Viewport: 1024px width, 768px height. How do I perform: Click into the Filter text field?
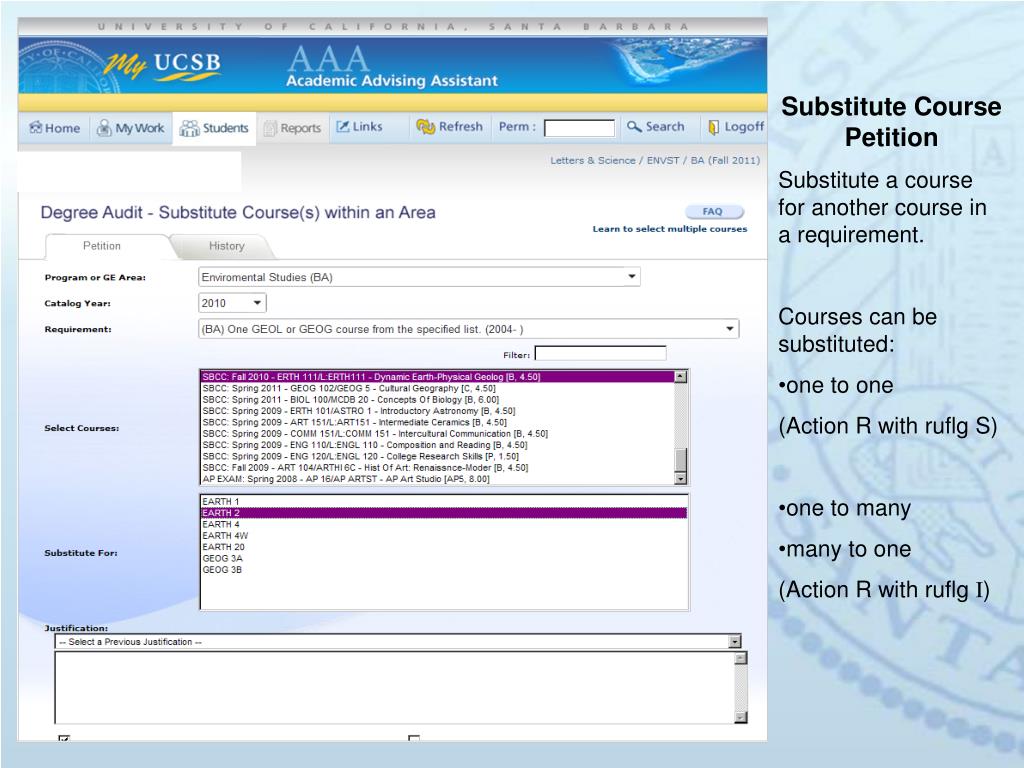(x=600, y=353)
